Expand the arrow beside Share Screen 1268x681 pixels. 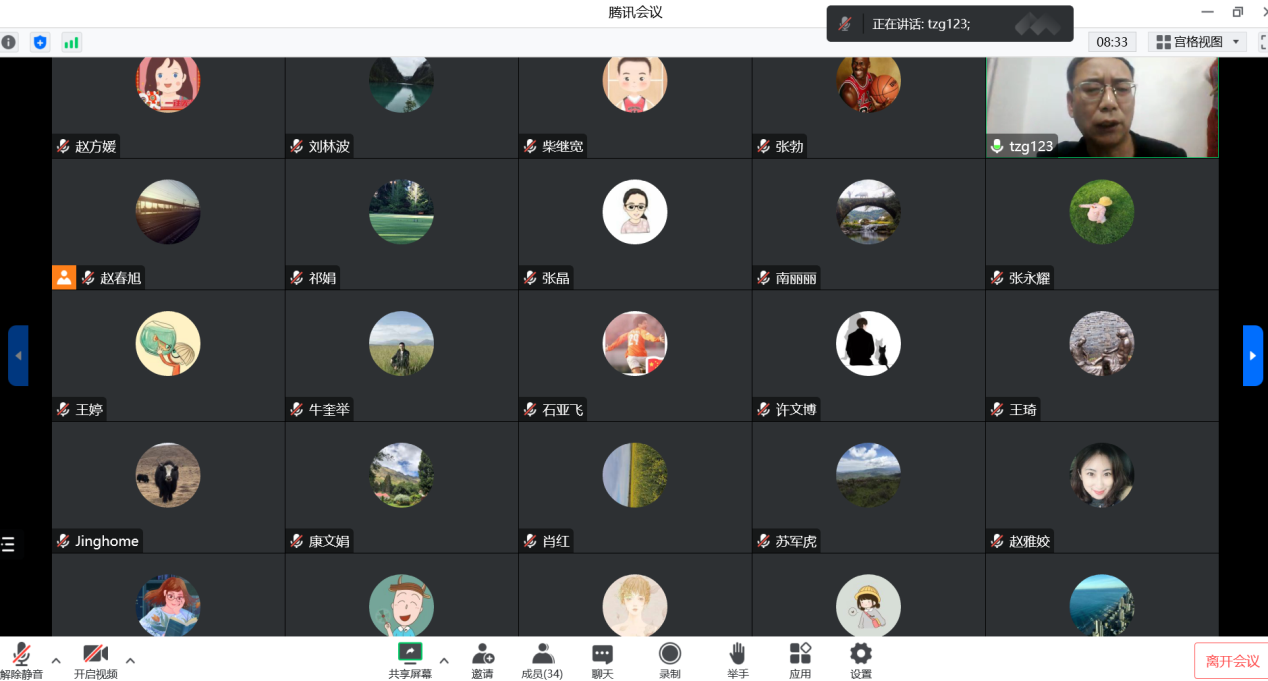coord(444,660)
